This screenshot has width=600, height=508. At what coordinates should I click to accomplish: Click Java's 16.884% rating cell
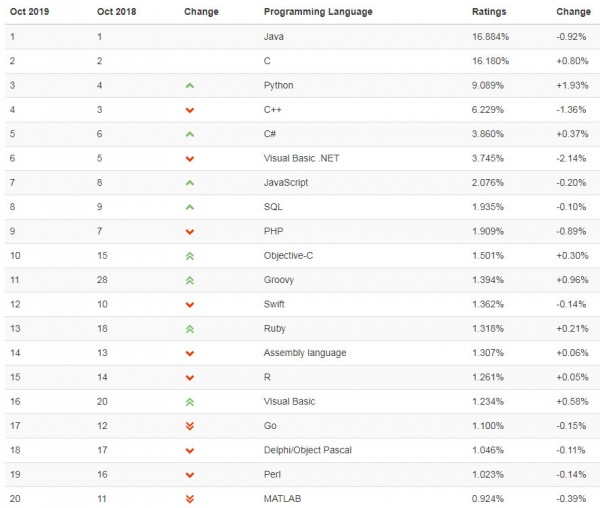click(x=492, y=37)
